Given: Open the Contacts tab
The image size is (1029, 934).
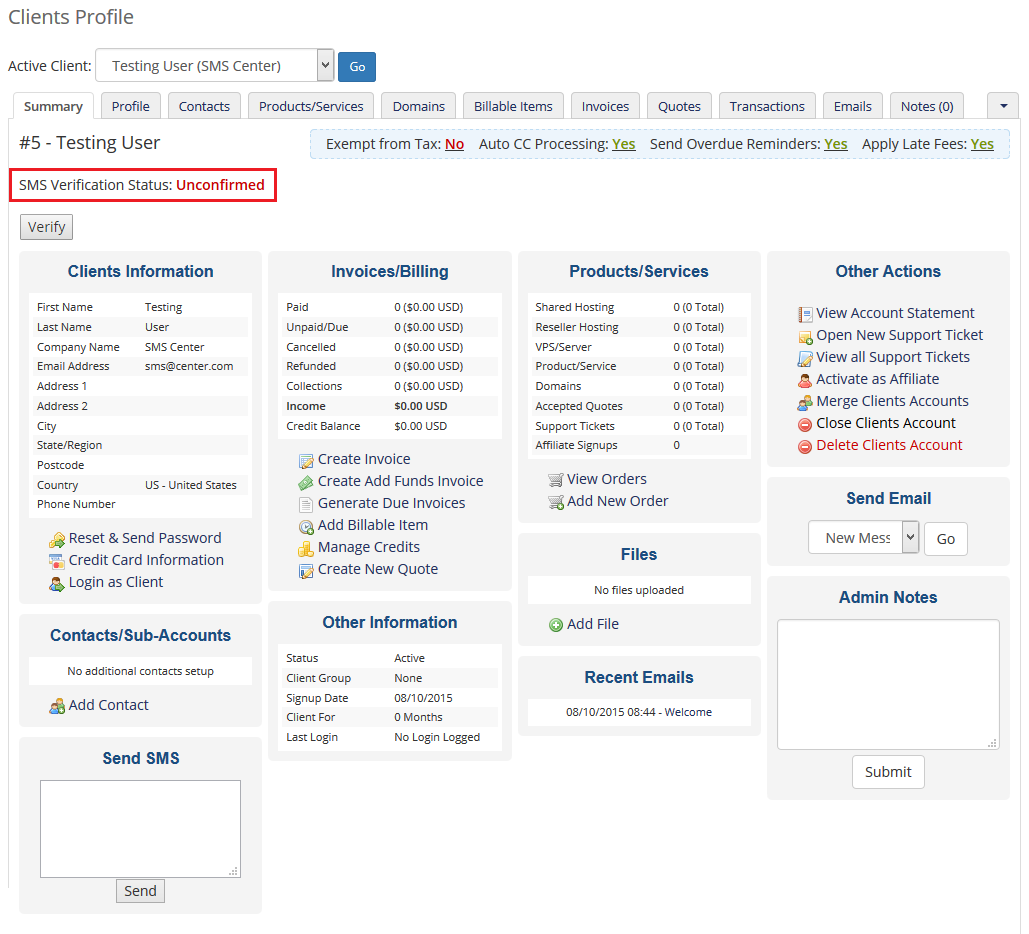Looking at the screenshot, I should click(204, 106).
